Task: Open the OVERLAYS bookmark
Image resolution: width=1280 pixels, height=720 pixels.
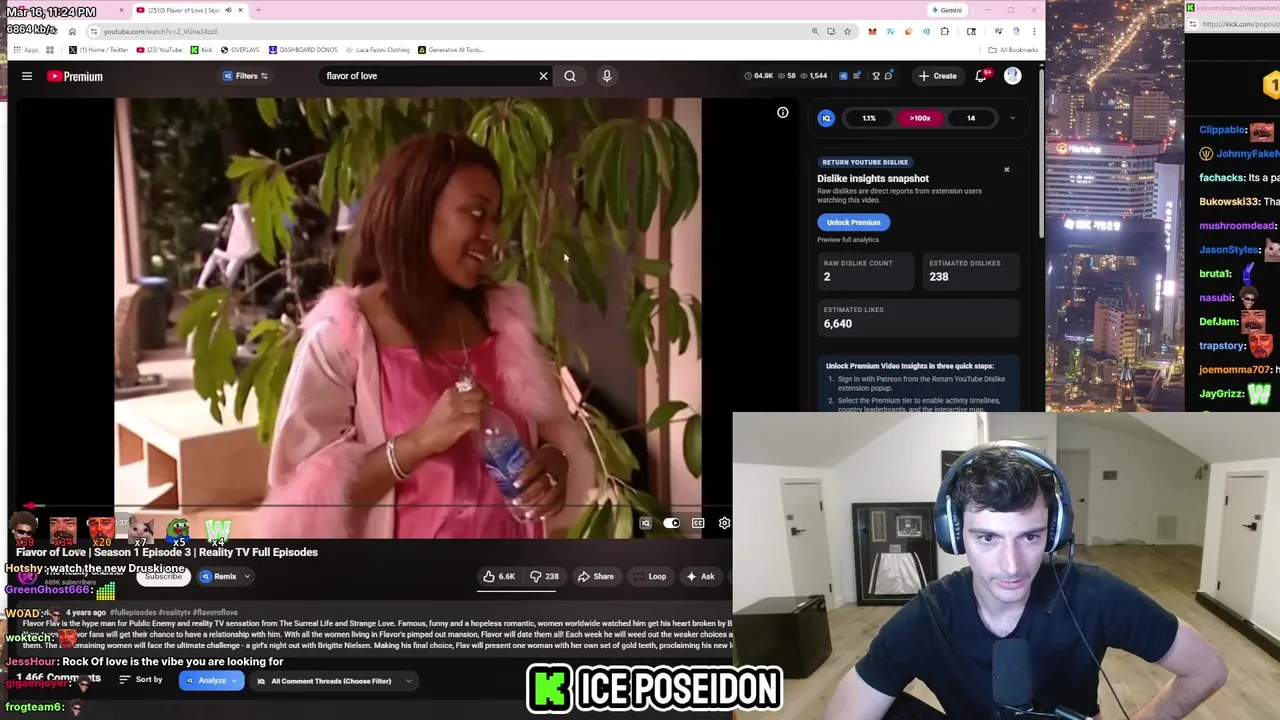Action: point(240,50)
